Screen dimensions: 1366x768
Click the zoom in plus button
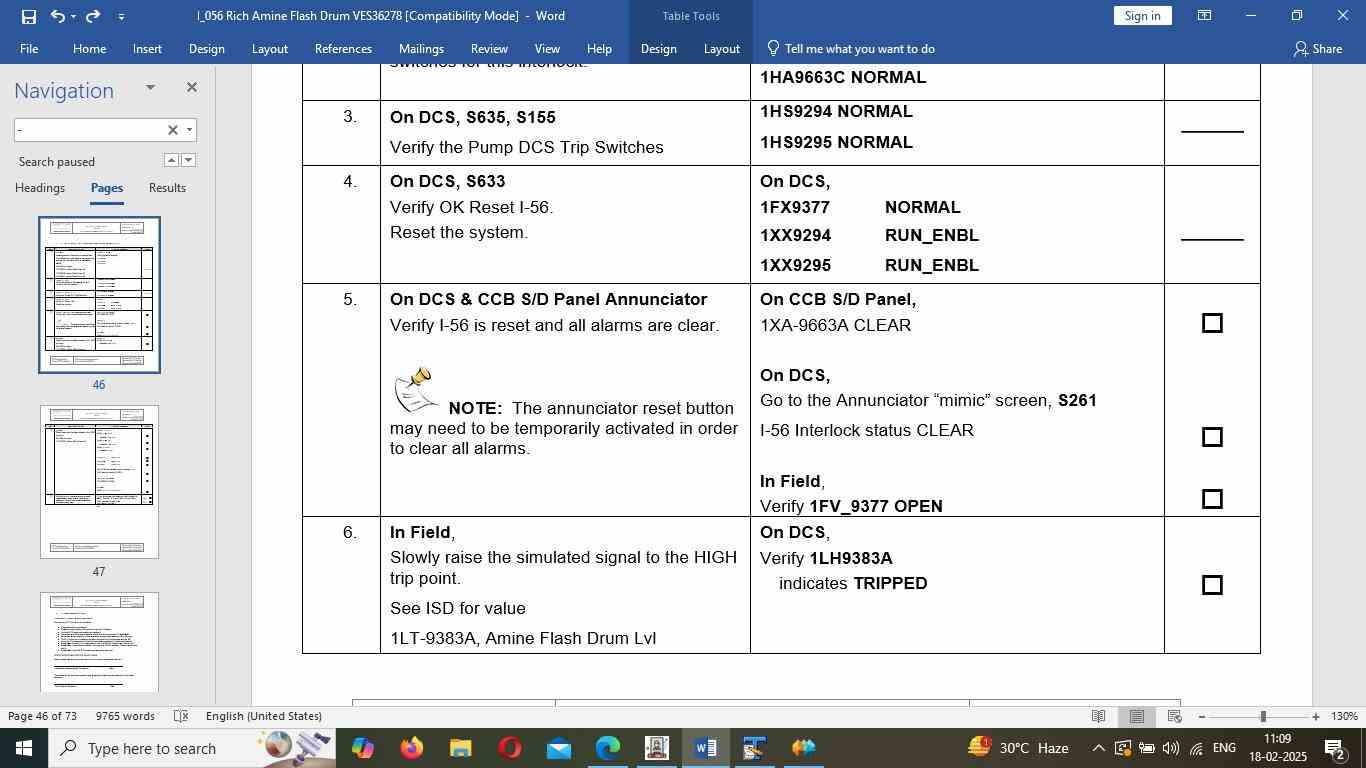click(1316, 716)
